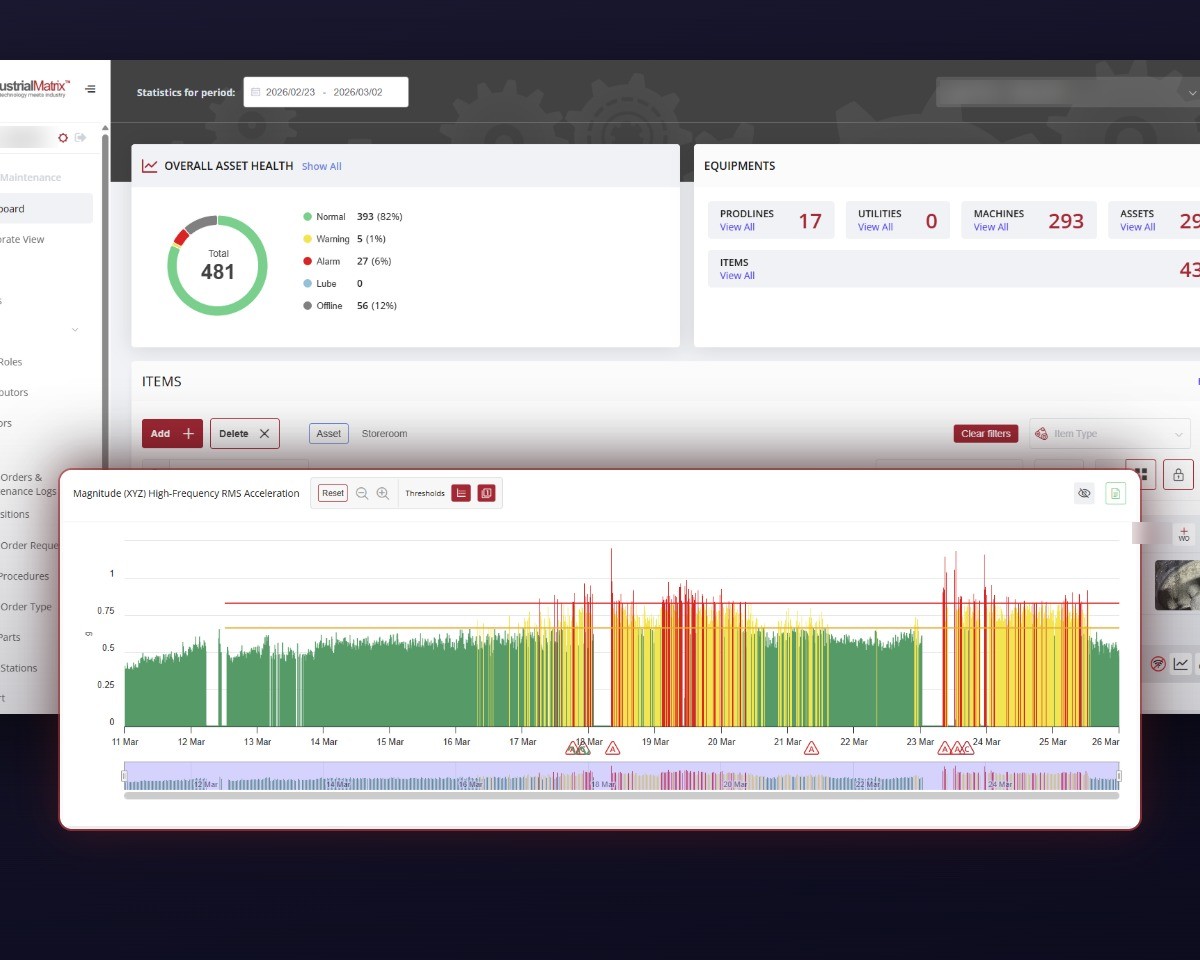
Task: Clear all item filters
Action: coord(985,433)
